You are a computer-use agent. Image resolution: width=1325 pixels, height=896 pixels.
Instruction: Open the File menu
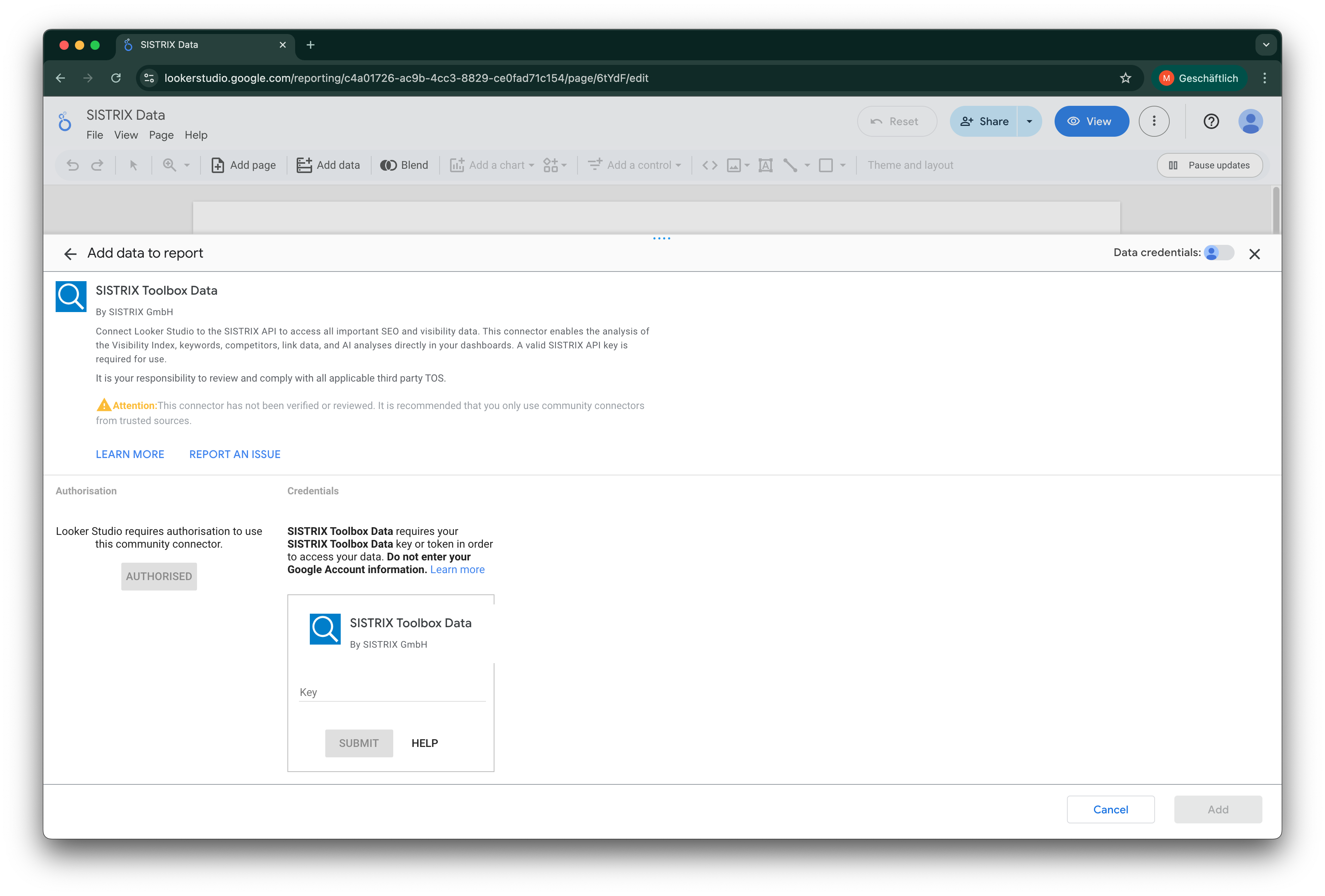point(95,135)
